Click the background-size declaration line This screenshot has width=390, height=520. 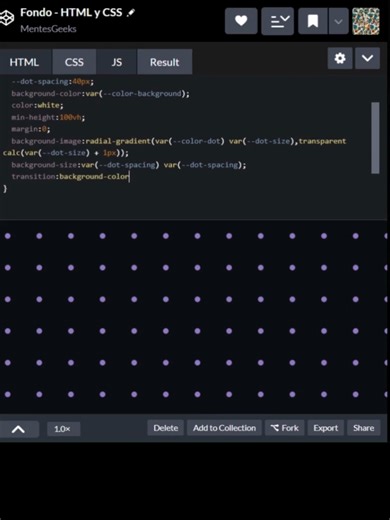pyautogui.click(x=129, y=165)
